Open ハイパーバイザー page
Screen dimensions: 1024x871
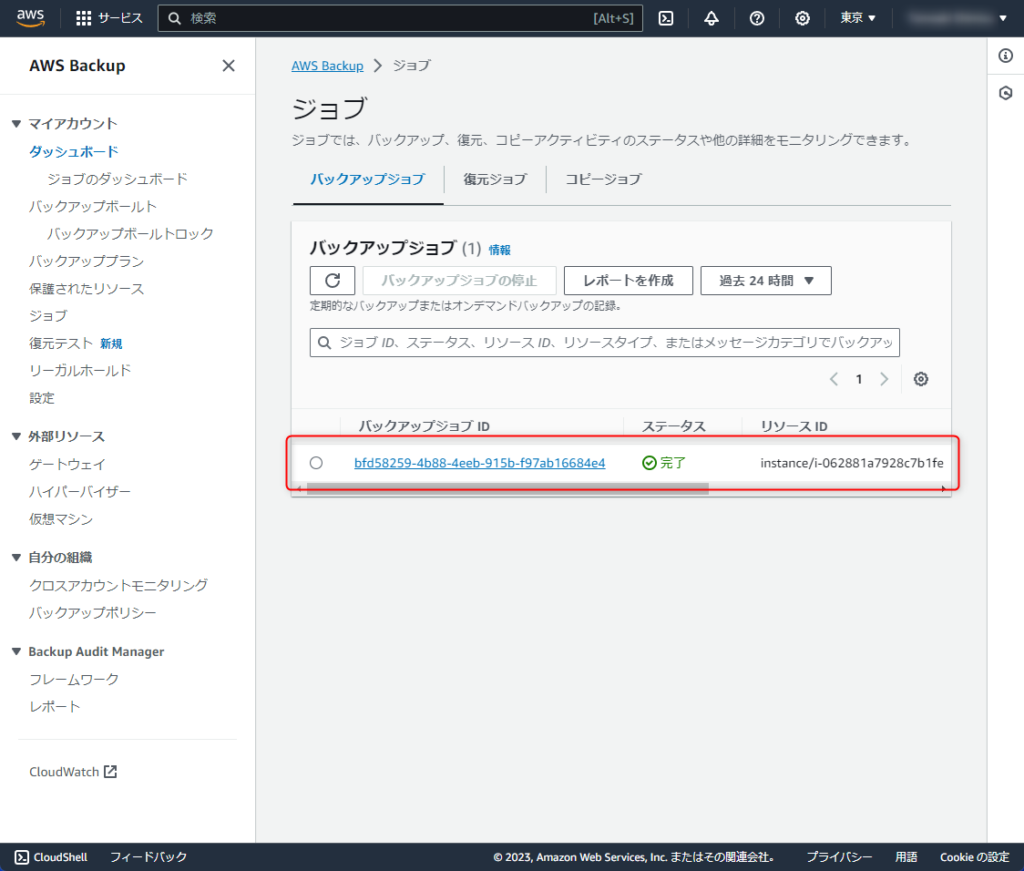(x=80, y=492)
